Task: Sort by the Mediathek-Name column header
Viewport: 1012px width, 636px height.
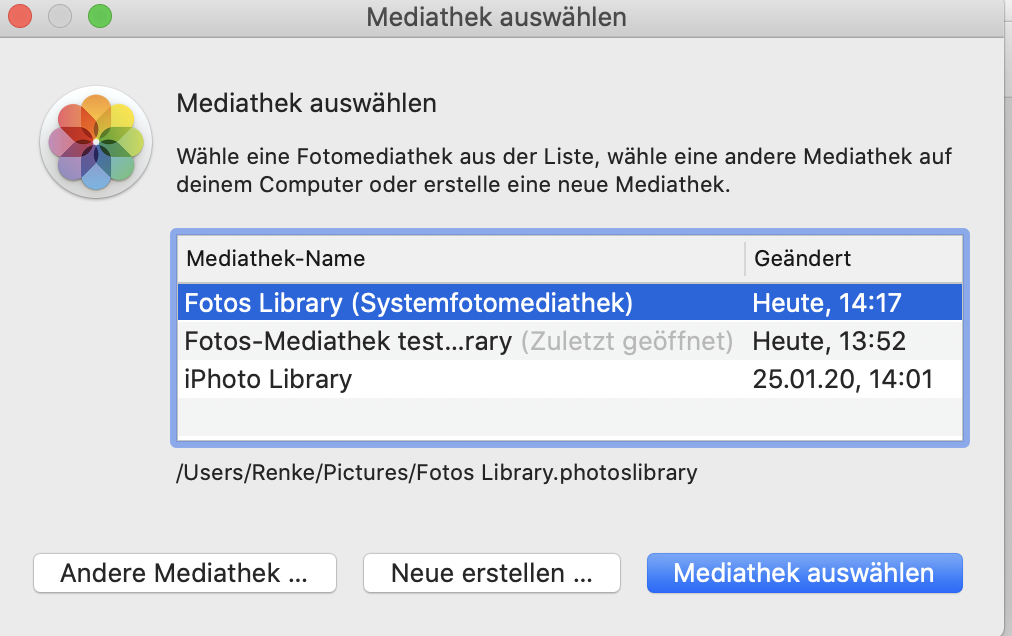Action: pos(276,259)
